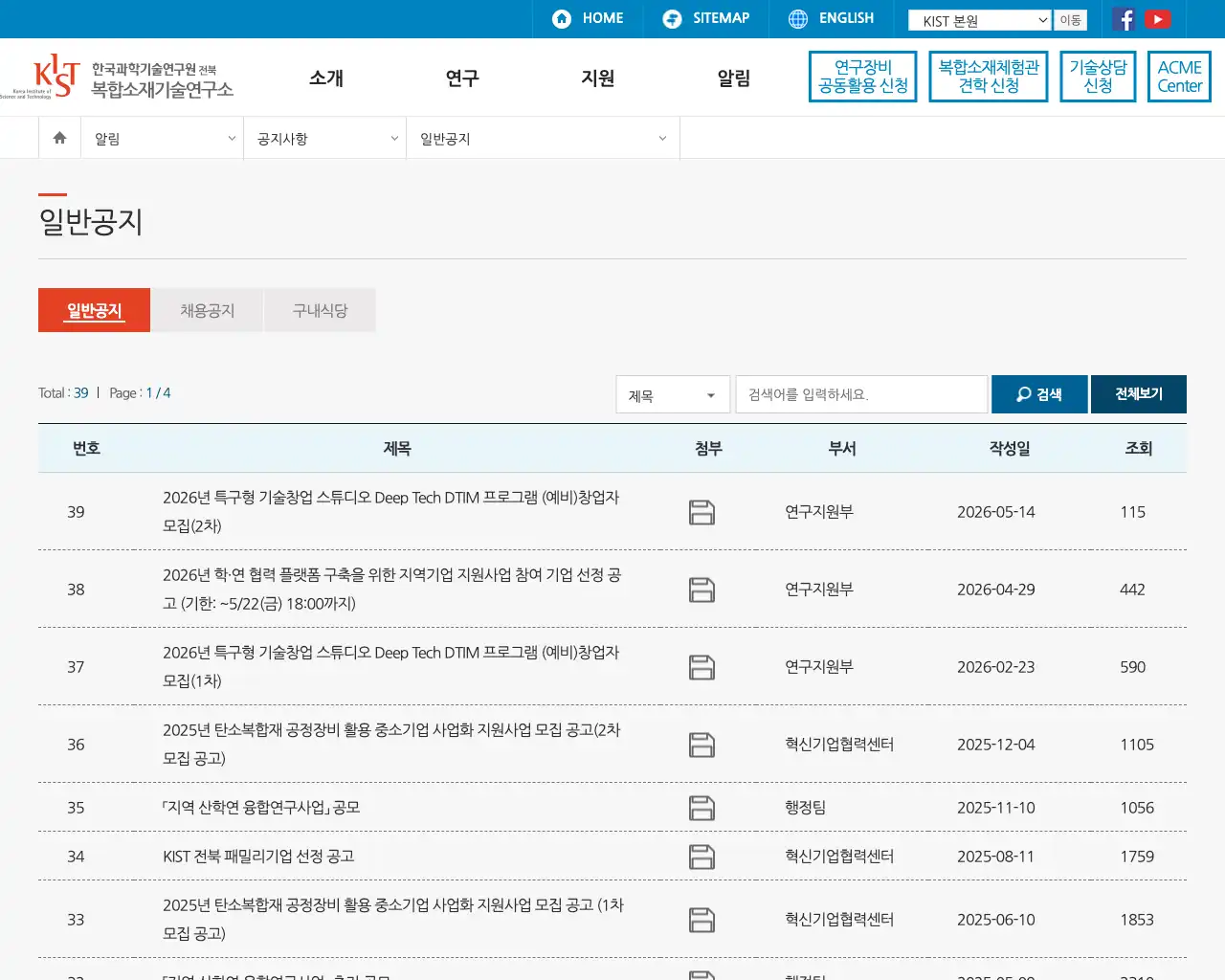1225x980 pixels.
Task: Open the 소개 main menu
Action: 326,78
